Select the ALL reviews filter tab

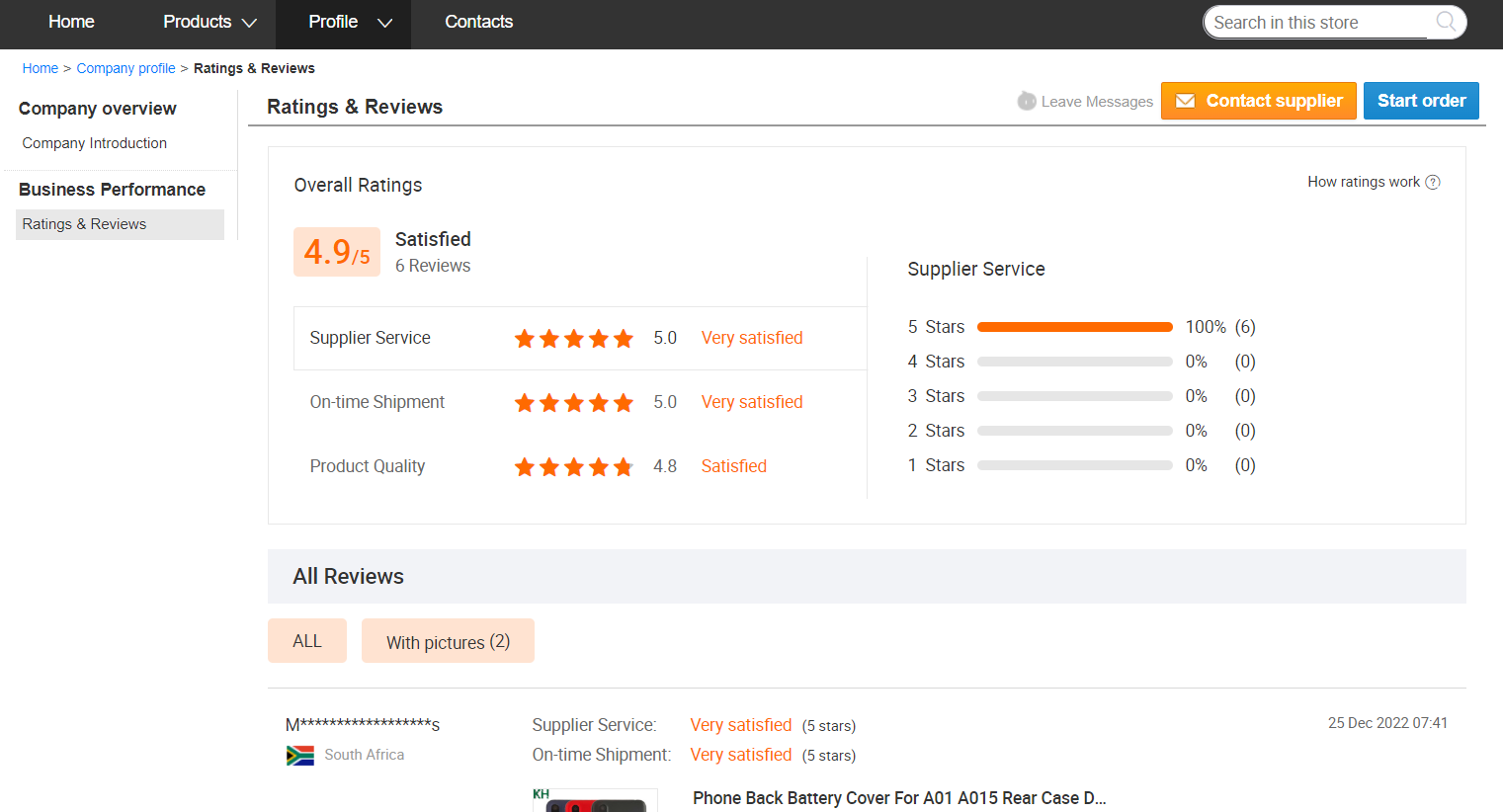coord(307,641)
